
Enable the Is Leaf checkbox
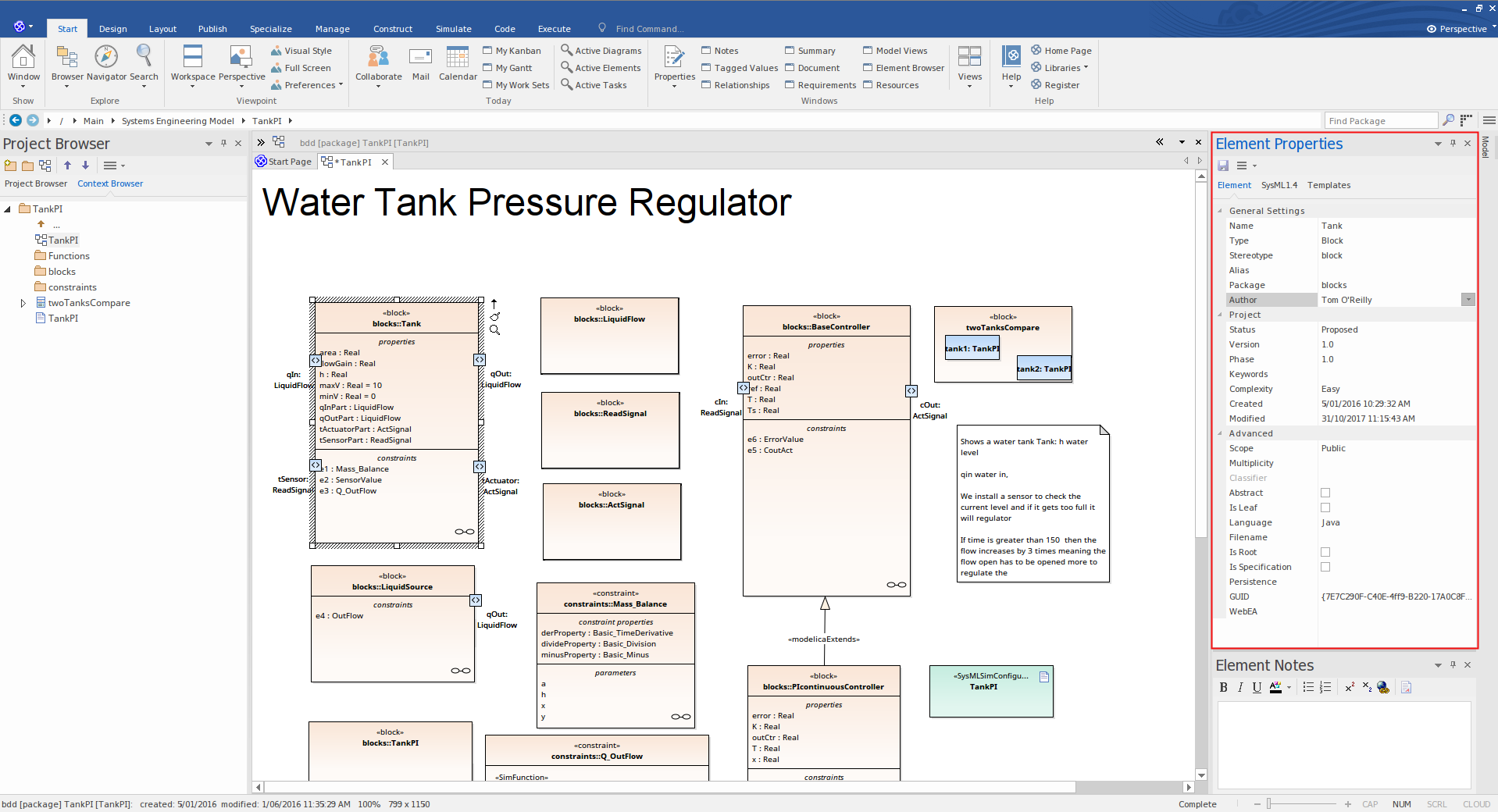click(x=1325, y=507)
